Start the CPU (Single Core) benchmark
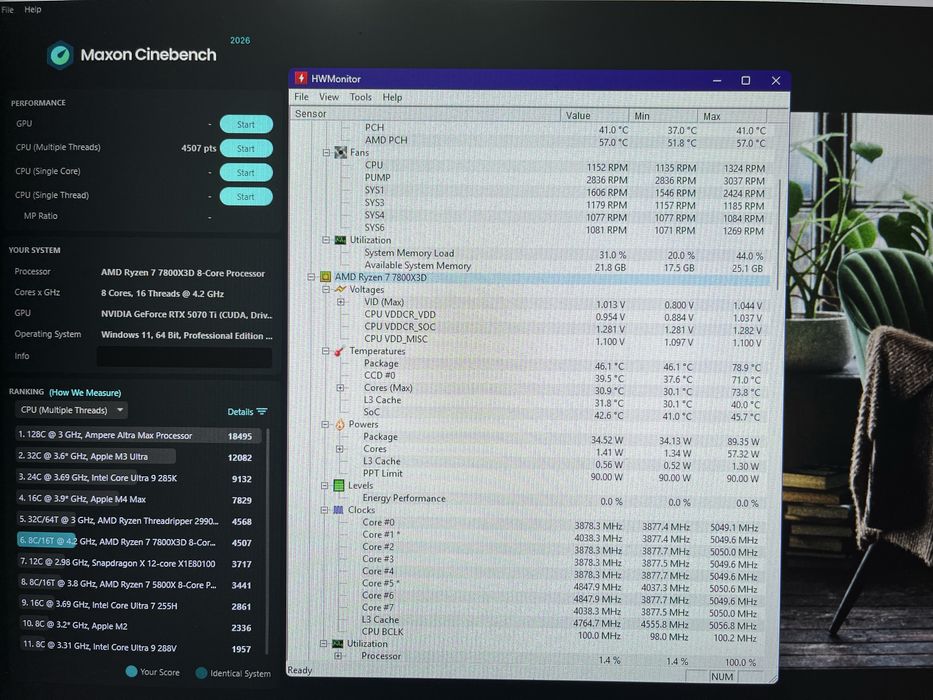Image resolution: width=933 pixels, height=700 pixels. (246, 173)
